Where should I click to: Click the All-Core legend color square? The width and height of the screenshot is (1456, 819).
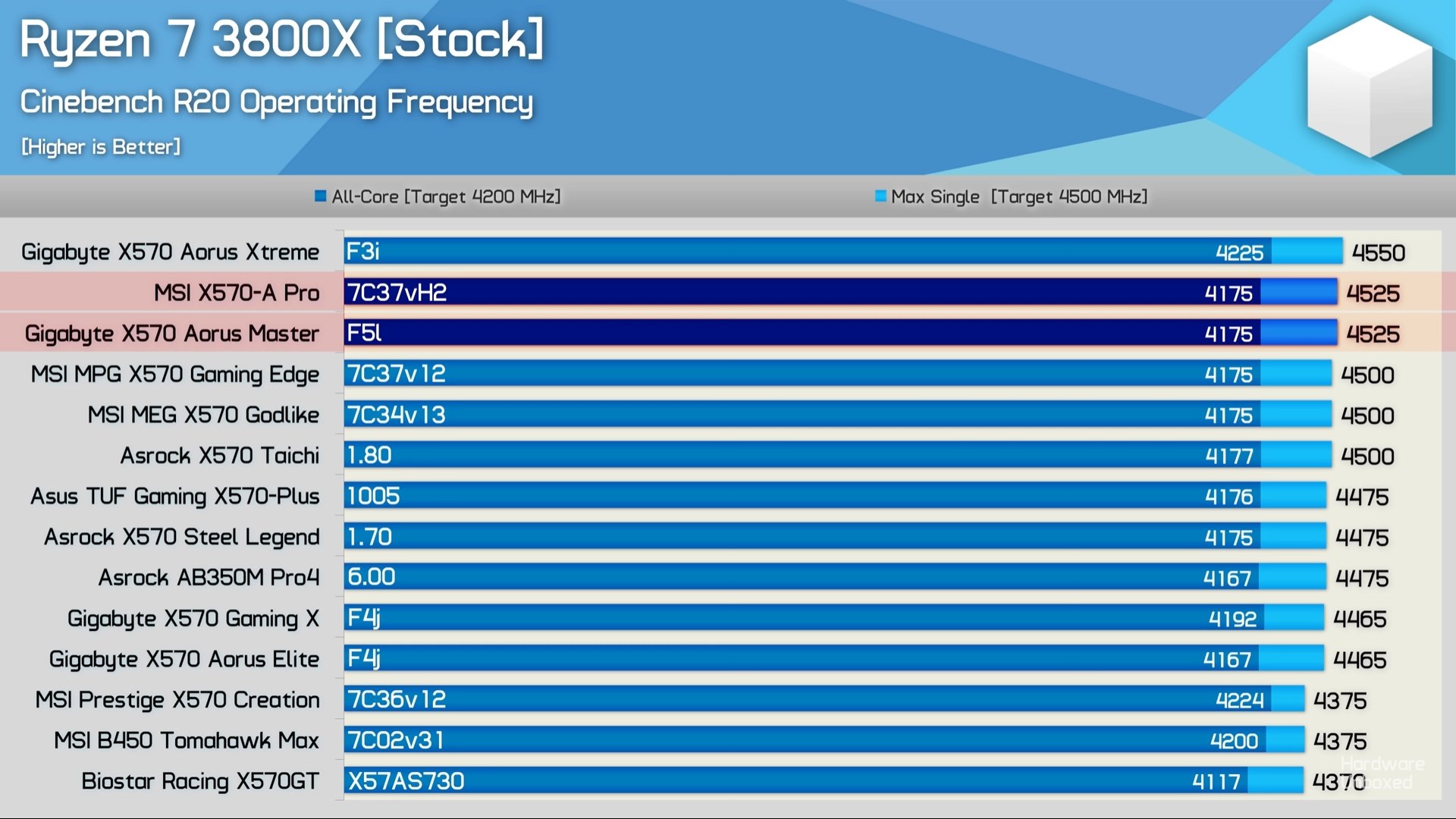coord(320,196)
